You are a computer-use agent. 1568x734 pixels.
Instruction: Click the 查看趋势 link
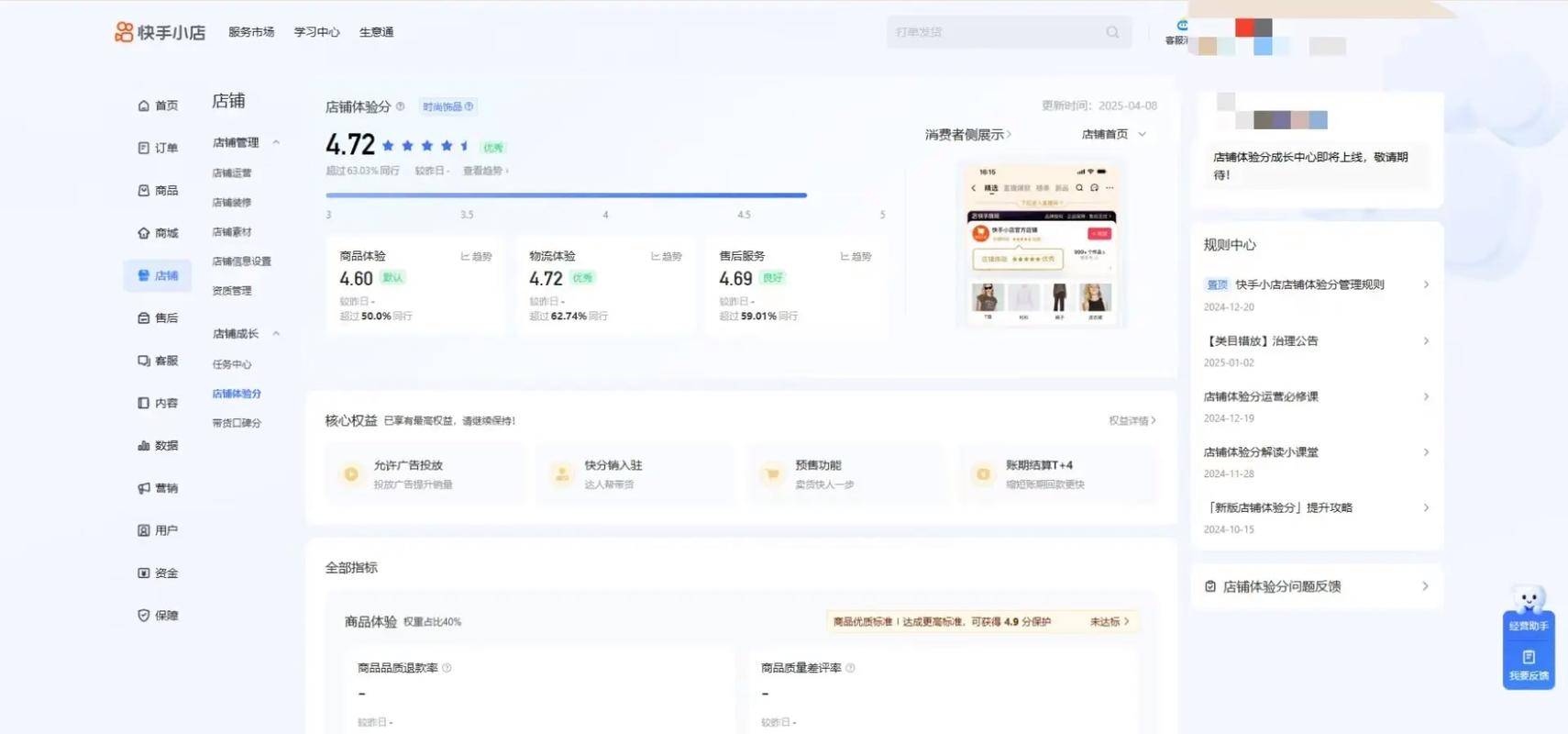[x=485, y=171]
